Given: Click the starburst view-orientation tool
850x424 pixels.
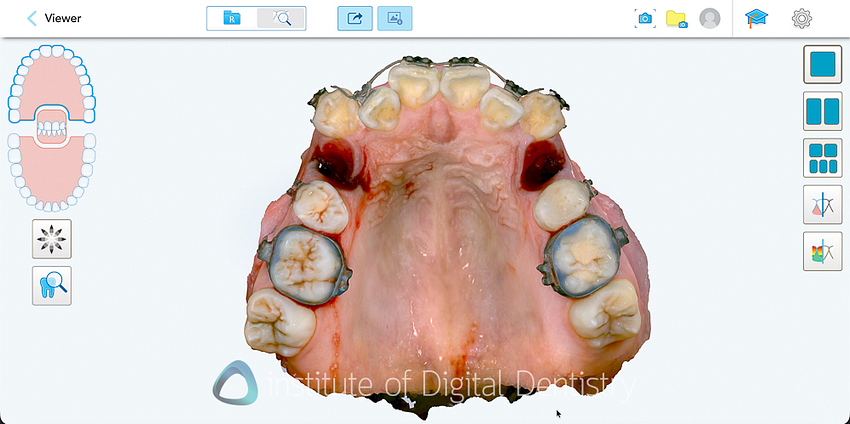Looking at the screenshot, I should pyautogui.click(x=51, y=238).
